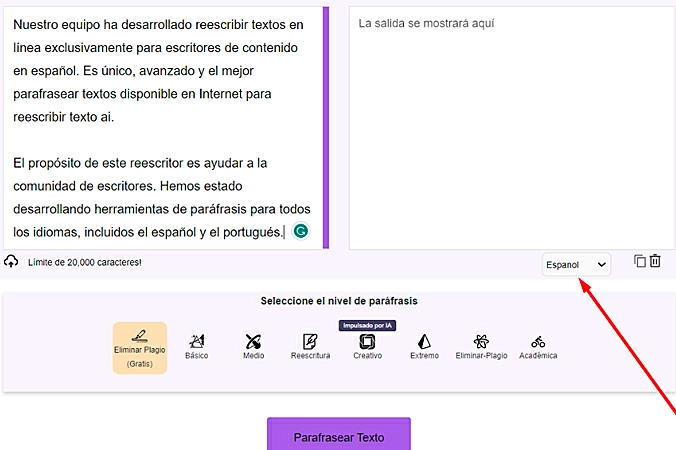The image size is (676, 450).
Task: Delete text using the trash icon
Action: click(x=656, y=261)
